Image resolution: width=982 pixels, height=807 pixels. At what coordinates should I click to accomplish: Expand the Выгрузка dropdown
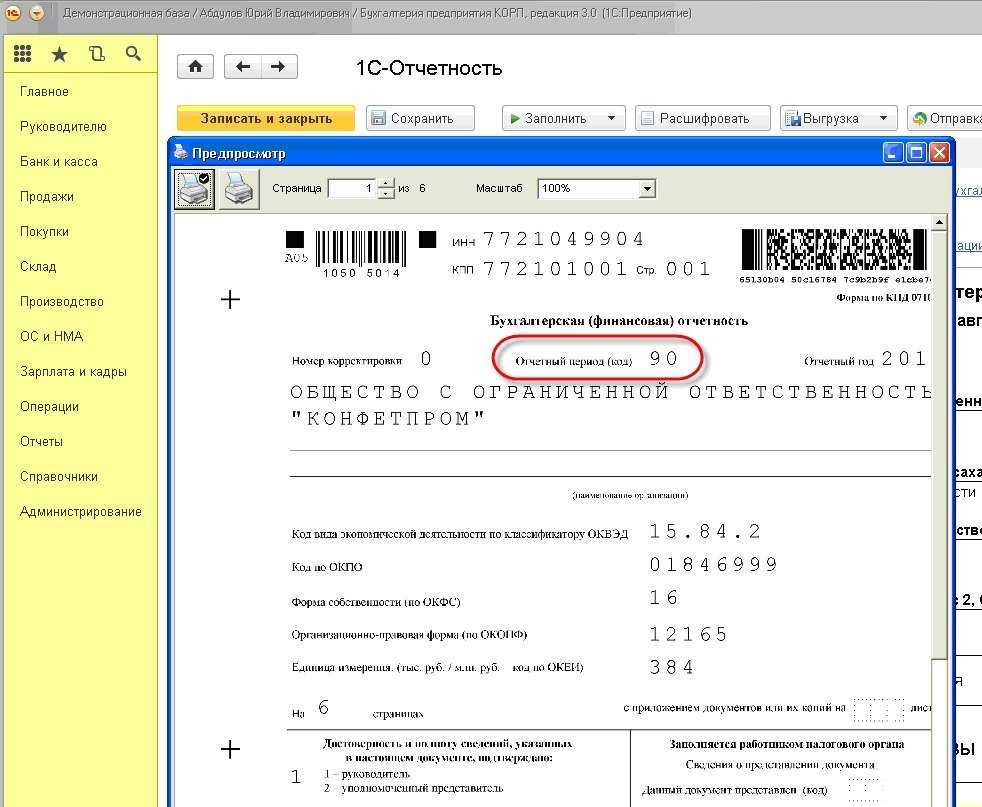[883, 118]
